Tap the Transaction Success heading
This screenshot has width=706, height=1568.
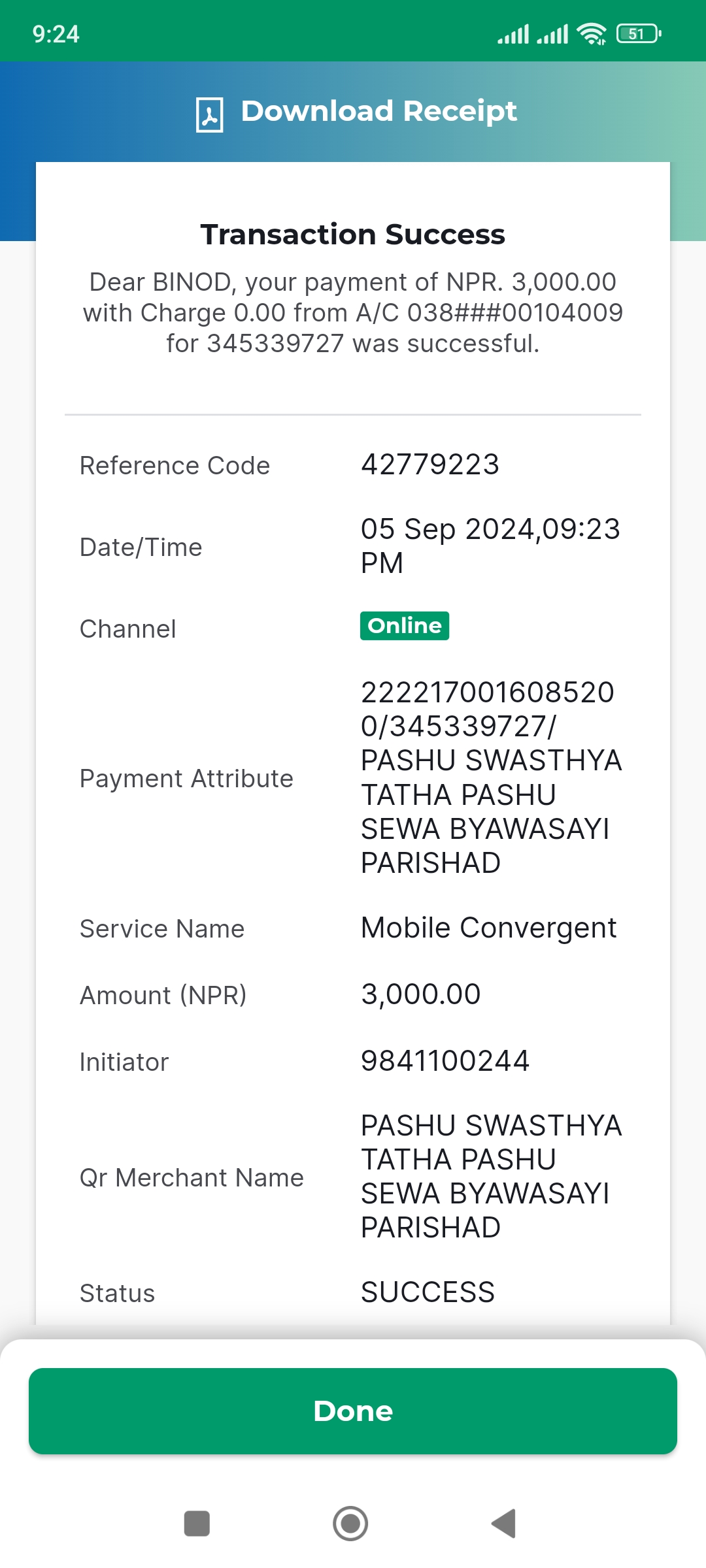[x=353, y=235]
